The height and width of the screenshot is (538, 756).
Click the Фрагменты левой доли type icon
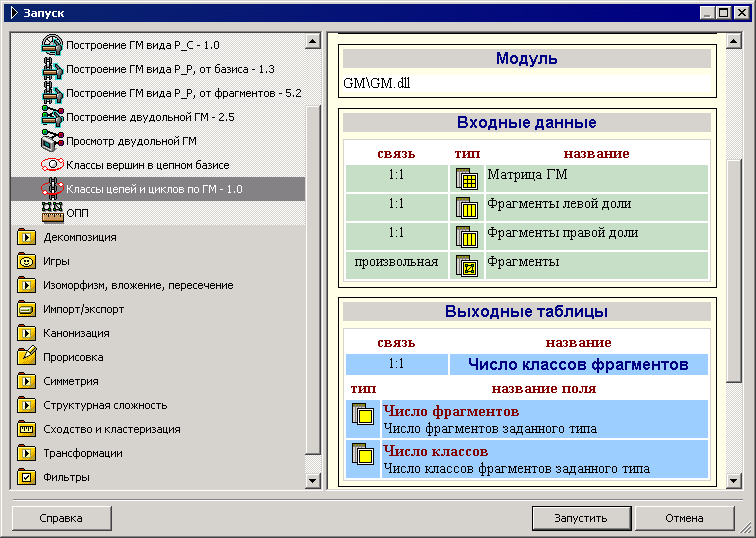(x=466, y=208)
